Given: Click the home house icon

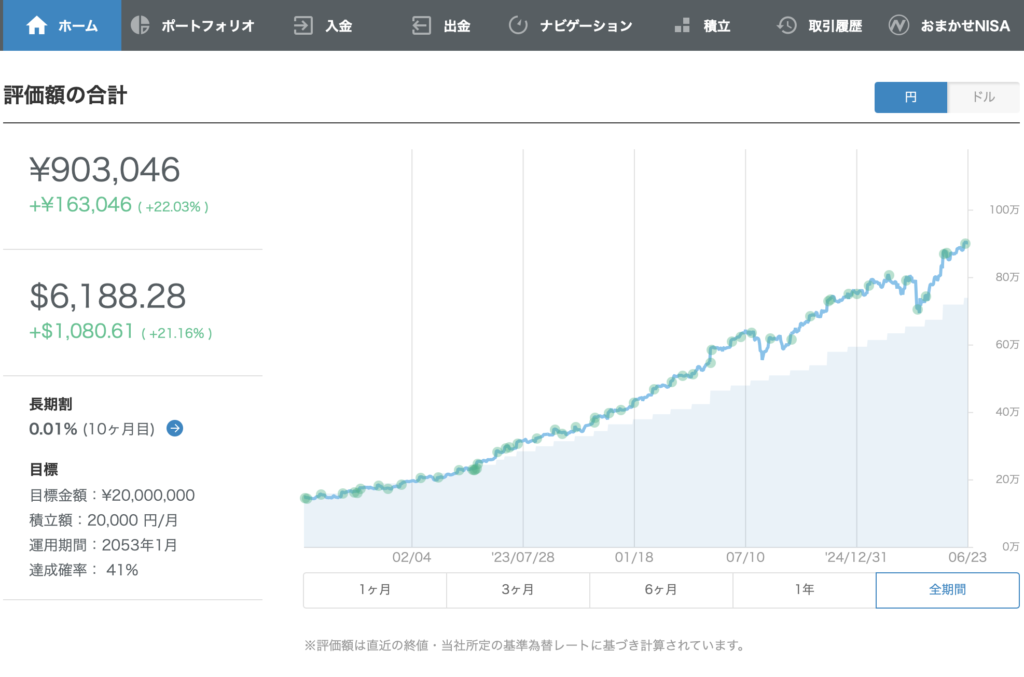Looking at the screenshot, I should pos(37,25).
